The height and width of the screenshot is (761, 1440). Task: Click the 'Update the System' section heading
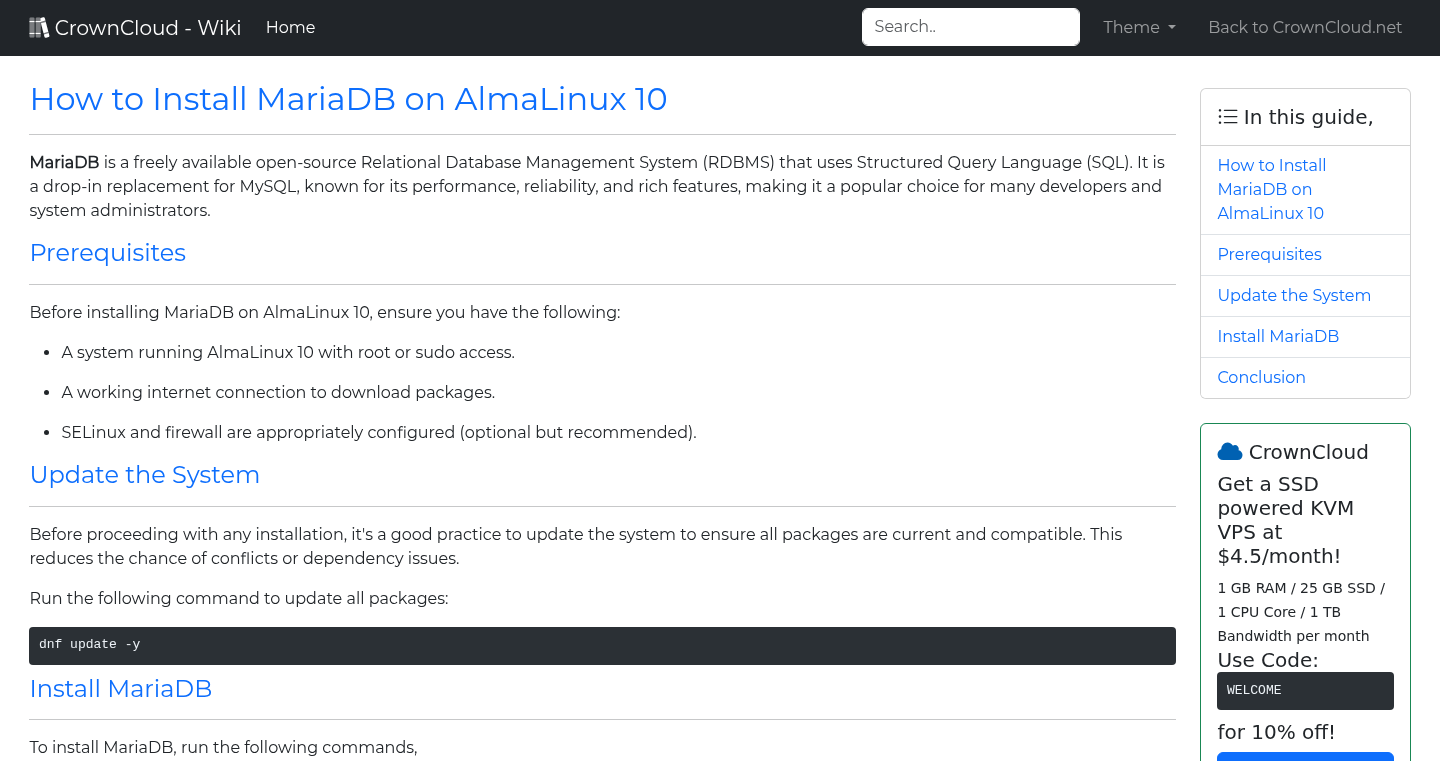pos(144,475)
